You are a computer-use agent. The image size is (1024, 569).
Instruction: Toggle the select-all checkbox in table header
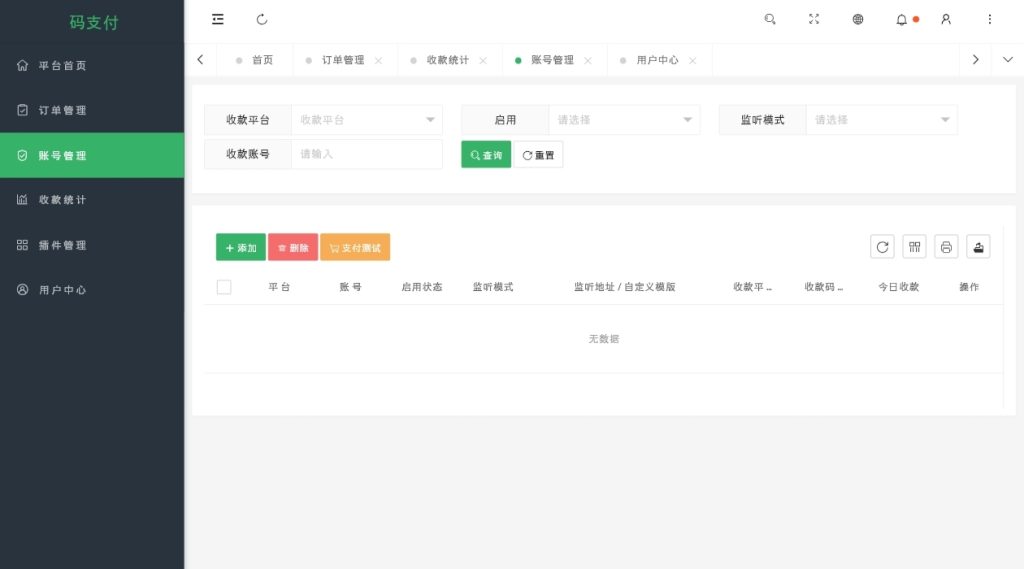pos(224,287)
